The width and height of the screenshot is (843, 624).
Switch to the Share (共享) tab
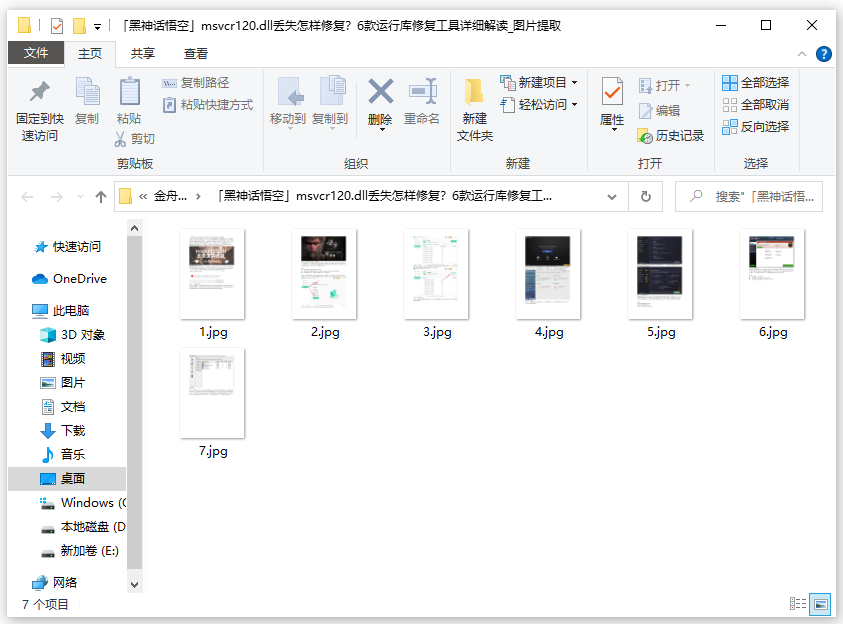[143, 54]
